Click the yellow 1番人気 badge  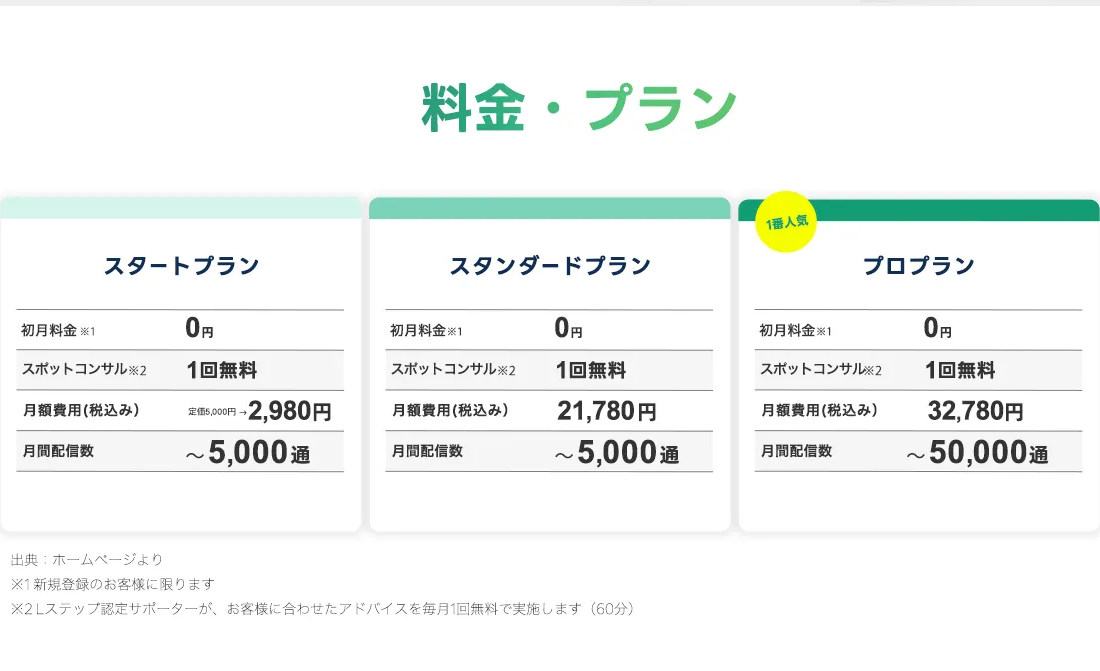pos(786,222)
